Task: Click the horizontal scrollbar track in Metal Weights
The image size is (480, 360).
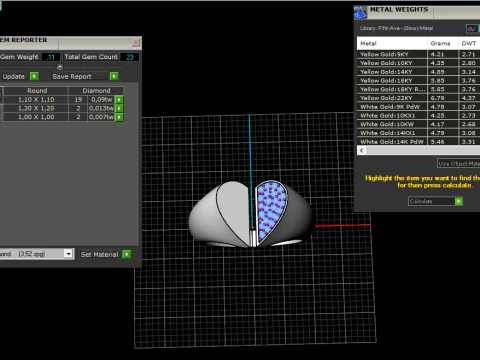Action: click(x=423, y=150)
